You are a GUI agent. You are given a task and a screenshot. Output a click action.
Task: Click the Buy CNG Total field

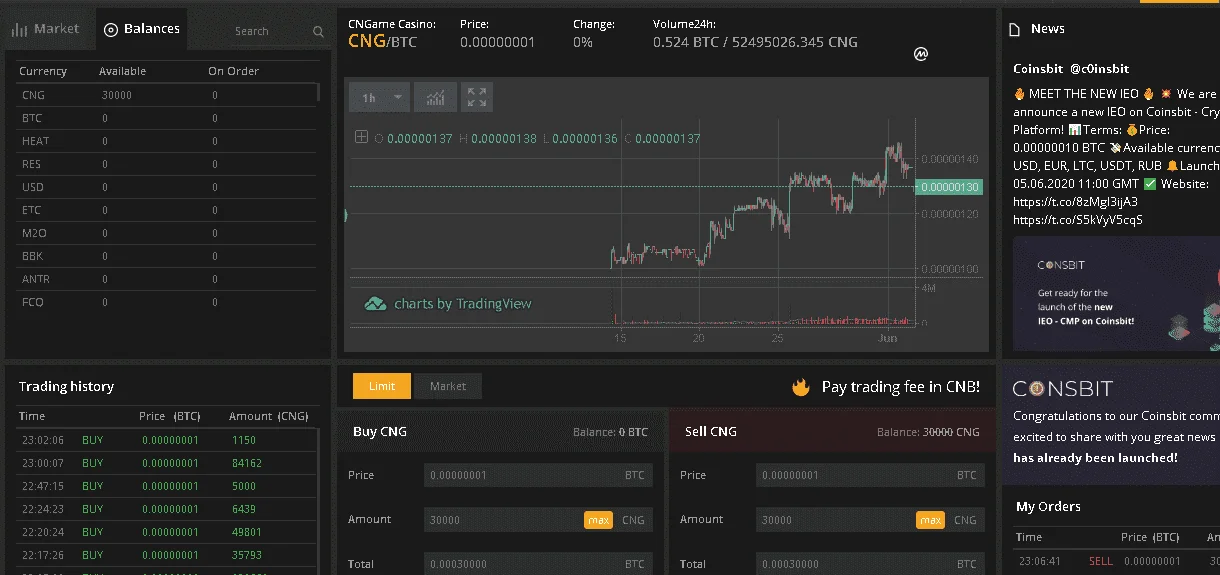click(538, 564)
